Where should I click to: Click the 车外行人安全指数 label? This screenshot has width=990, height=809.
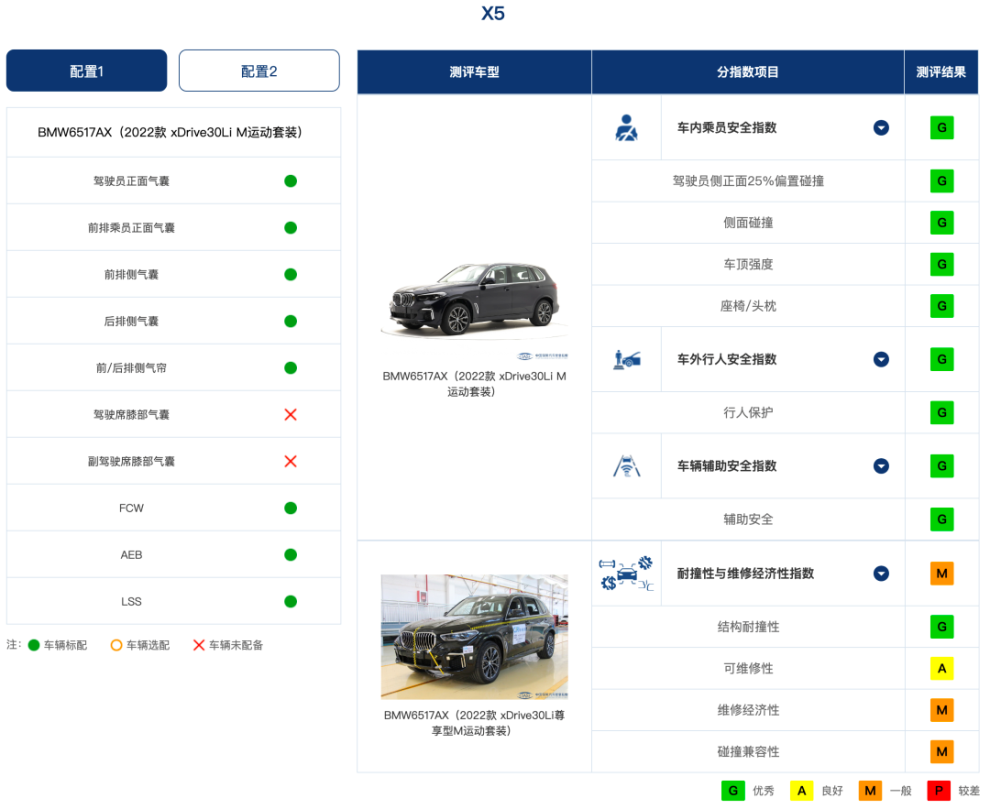[727, 359]
